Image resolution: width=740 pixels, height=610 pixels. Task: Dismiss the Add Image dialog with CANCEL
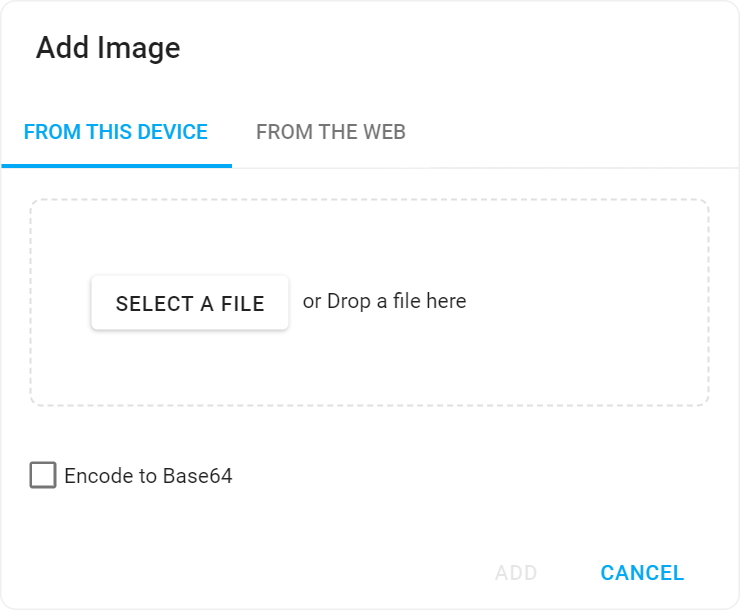(642, 573)
